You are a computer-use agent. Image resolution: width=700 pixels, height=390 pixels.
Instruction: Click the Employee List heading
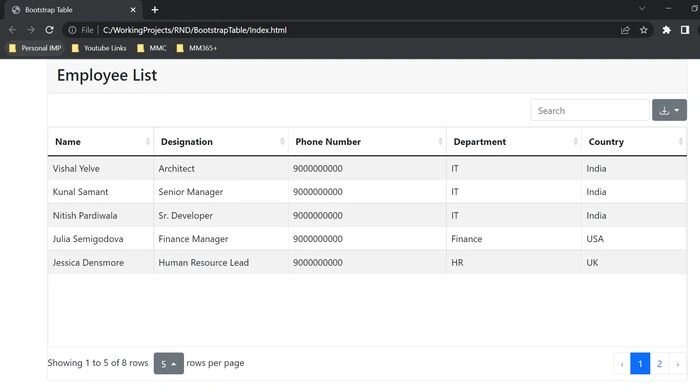point(107,75)
